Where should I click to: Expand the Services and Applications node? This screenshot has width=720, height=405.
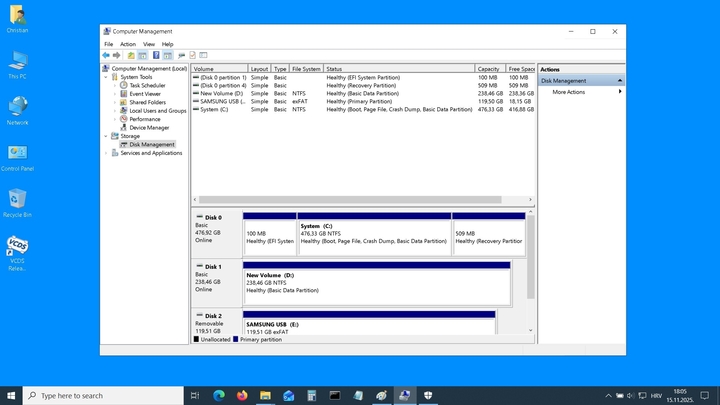click(x=107, y=153)
